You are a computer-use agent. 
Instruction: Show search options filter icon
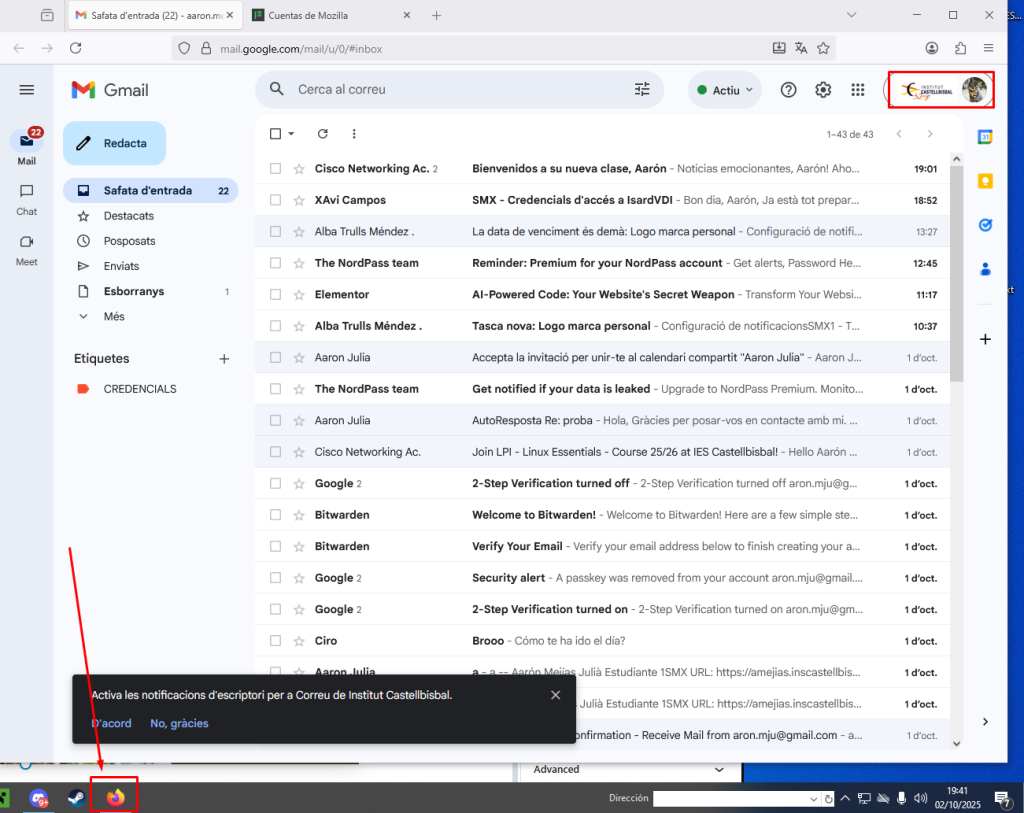pyautogui.click(x=642, y=90)
